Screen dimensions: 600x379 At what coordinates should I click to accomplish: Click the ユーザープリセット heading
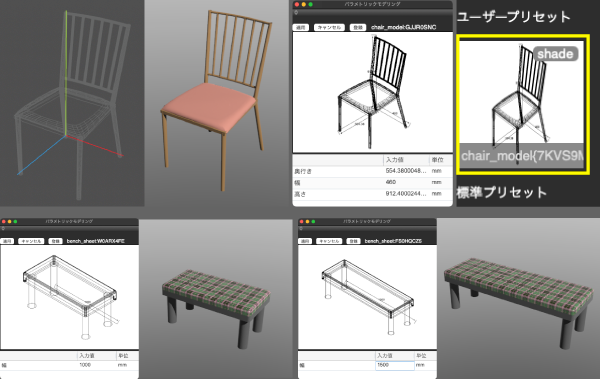(x=514, y=16)
